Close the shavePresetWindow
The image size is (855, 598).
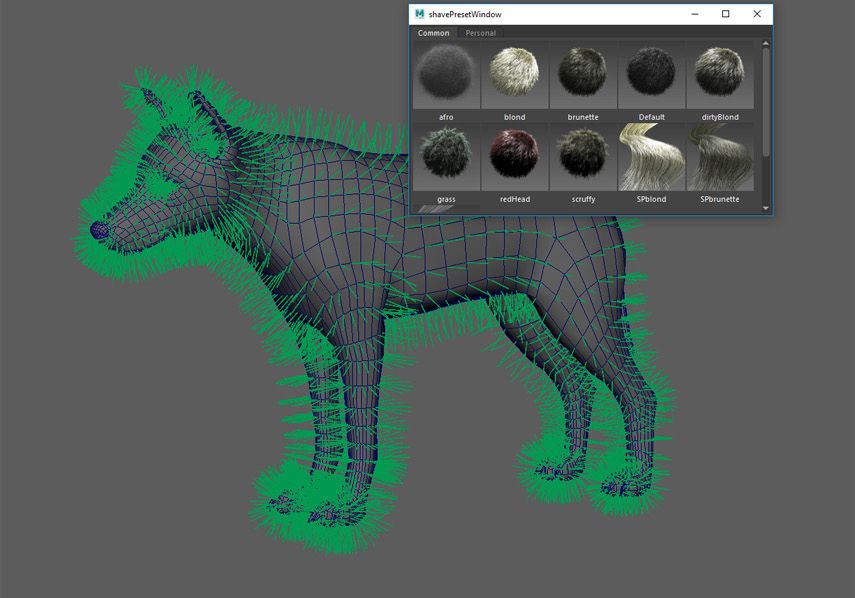(757, 14)
